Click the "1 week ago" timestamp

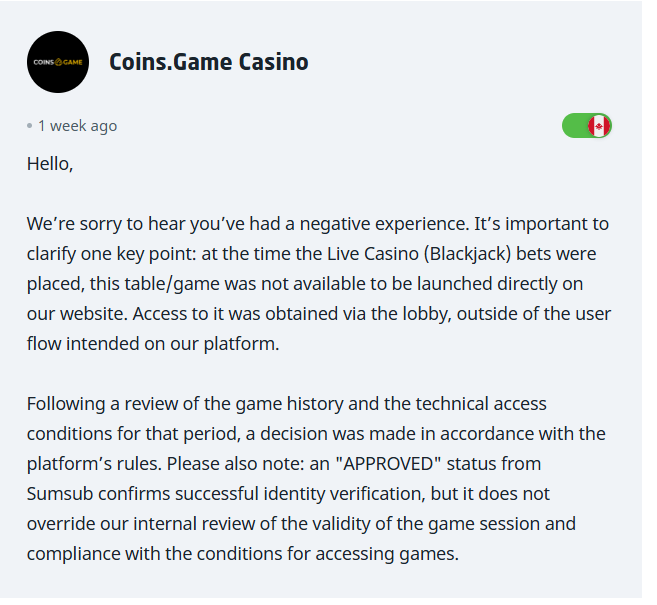point(77,126)
